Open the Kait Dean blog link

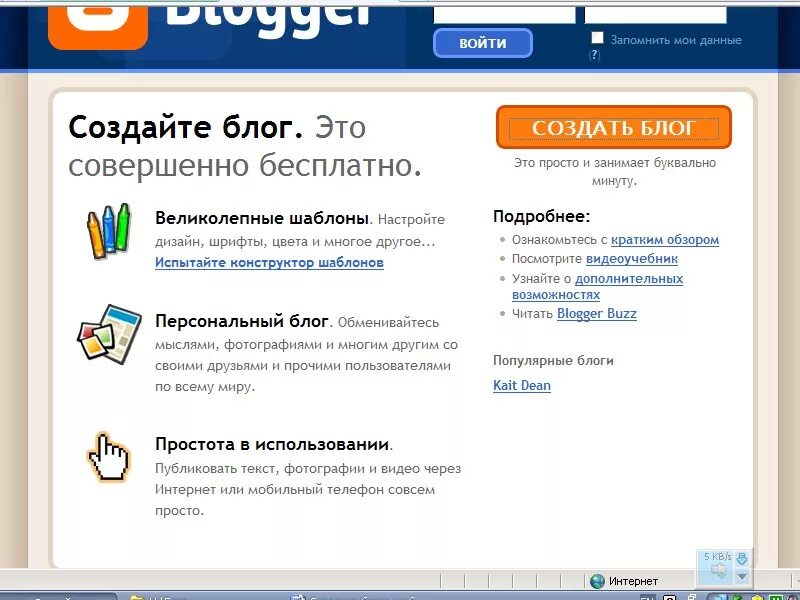[522, 385]
